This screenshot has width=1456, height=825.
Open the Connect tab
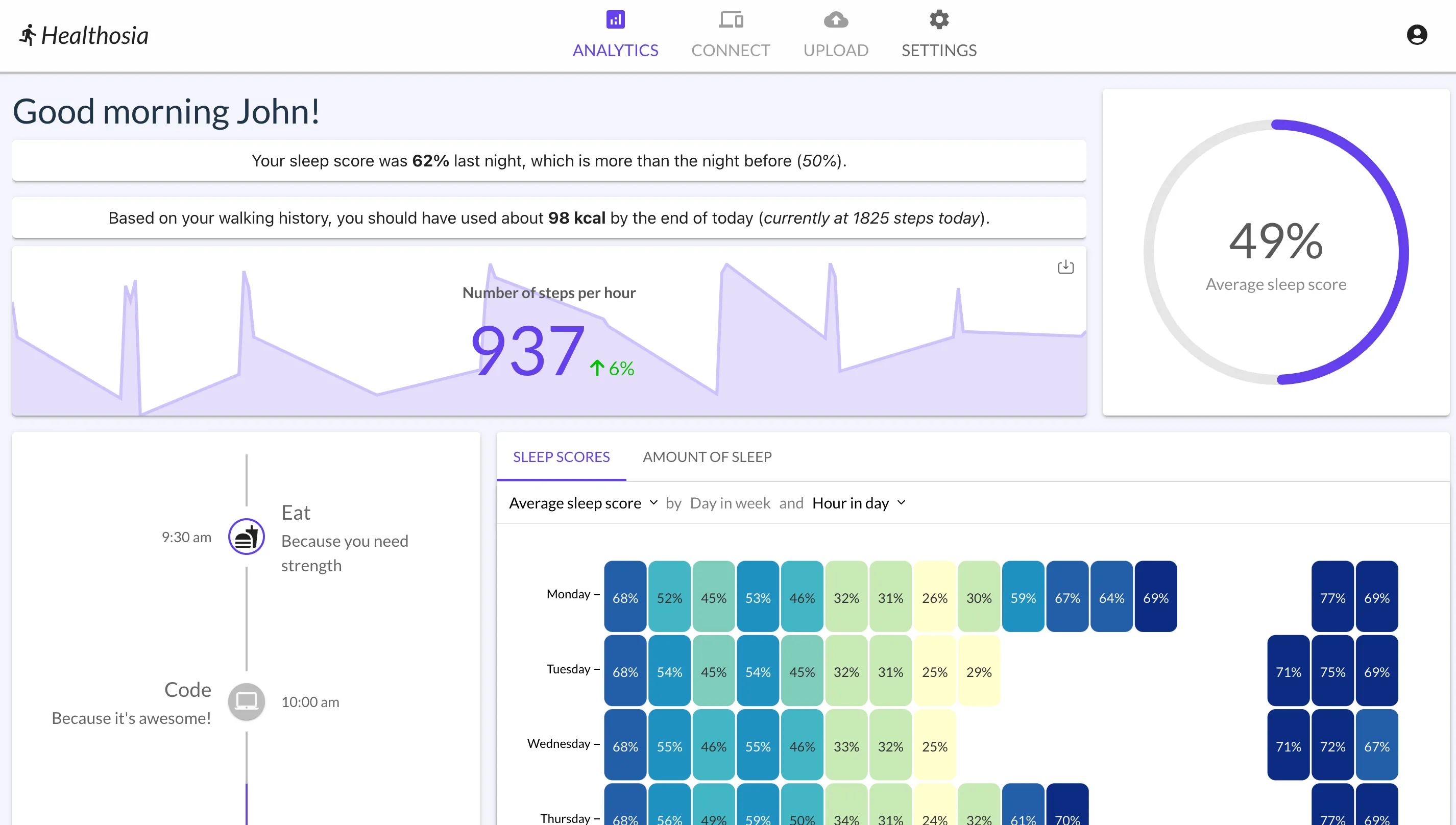tap(731, 35)
